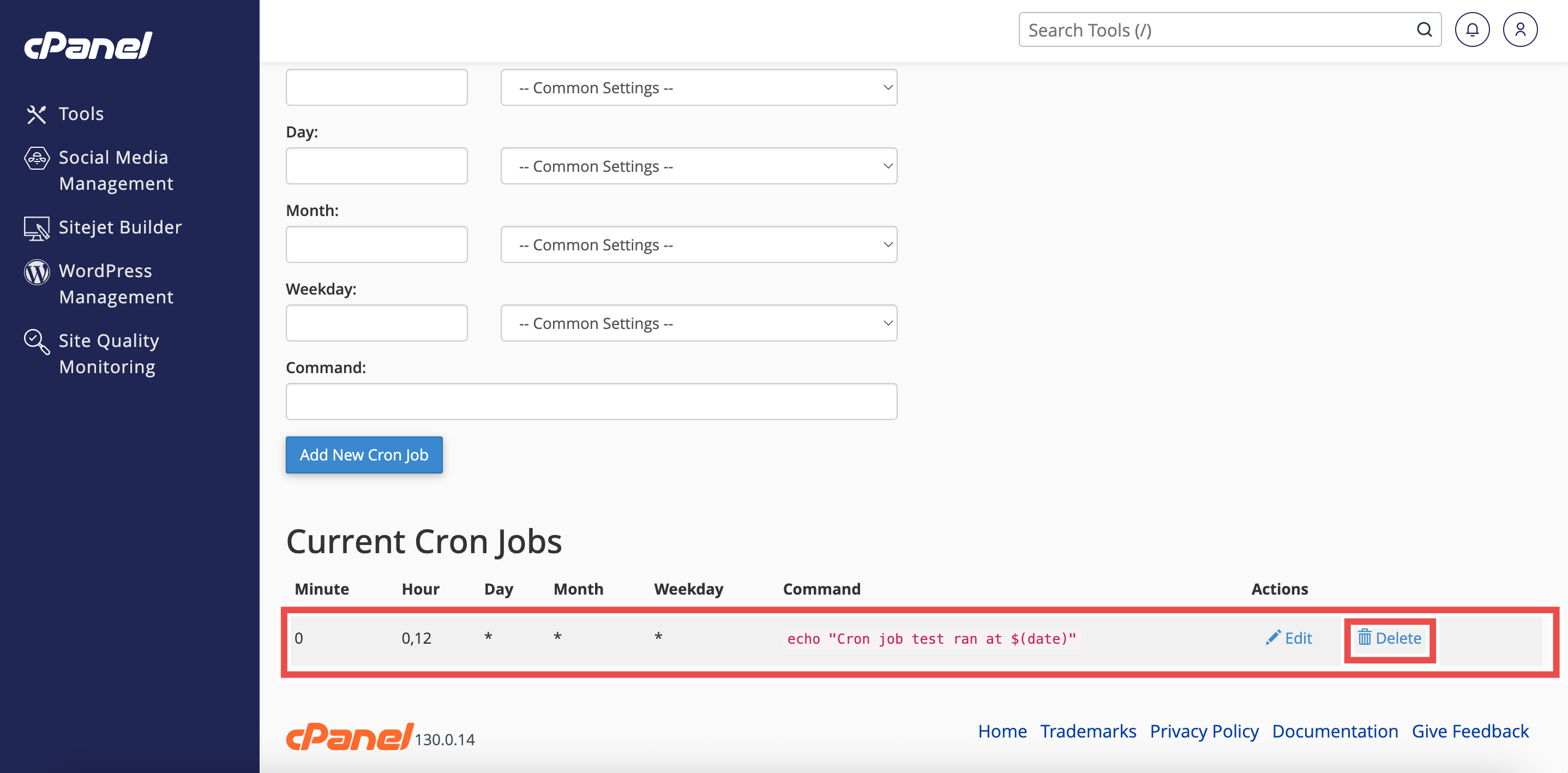This screenshot has height=773, width=1568.
Task: Open the Social Media Management icon
Action: tap(37, 158)
